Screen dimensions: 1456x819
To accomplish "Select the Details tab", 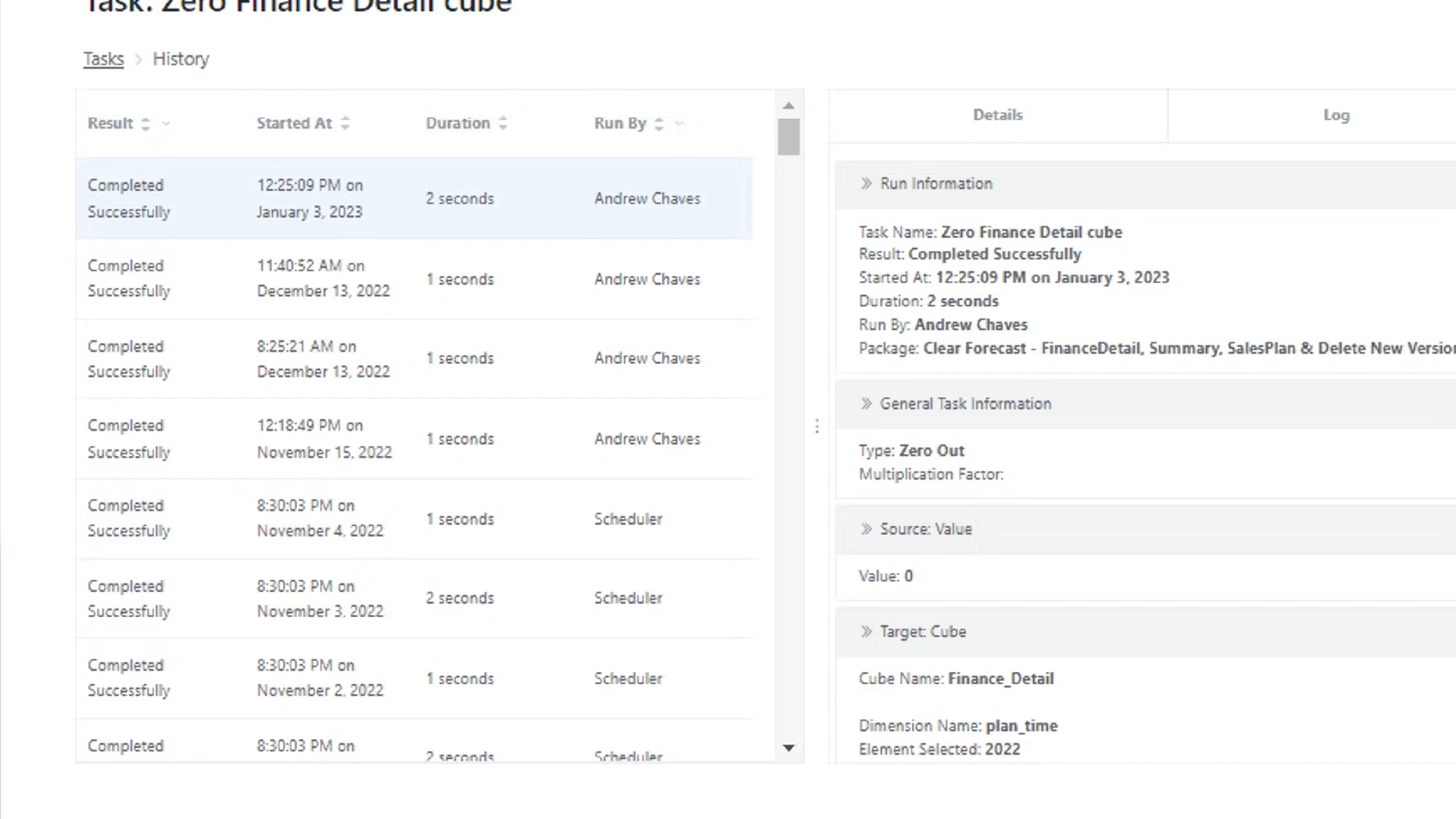I will [997, 115].
